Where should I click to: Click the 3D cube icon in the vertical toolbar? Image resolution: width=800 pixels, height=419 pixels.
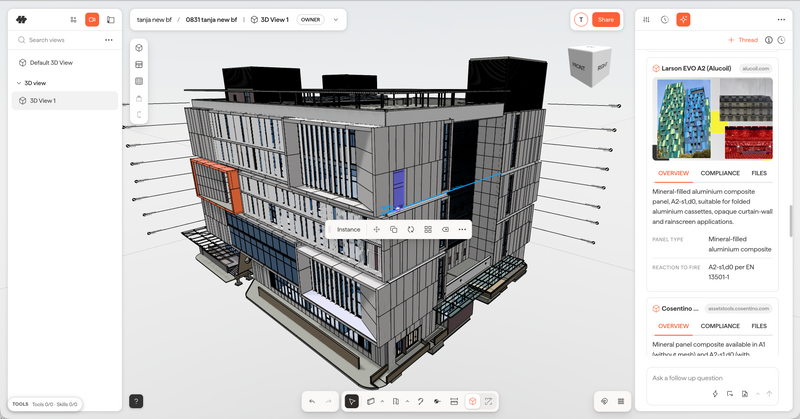(x=139, y=48)
